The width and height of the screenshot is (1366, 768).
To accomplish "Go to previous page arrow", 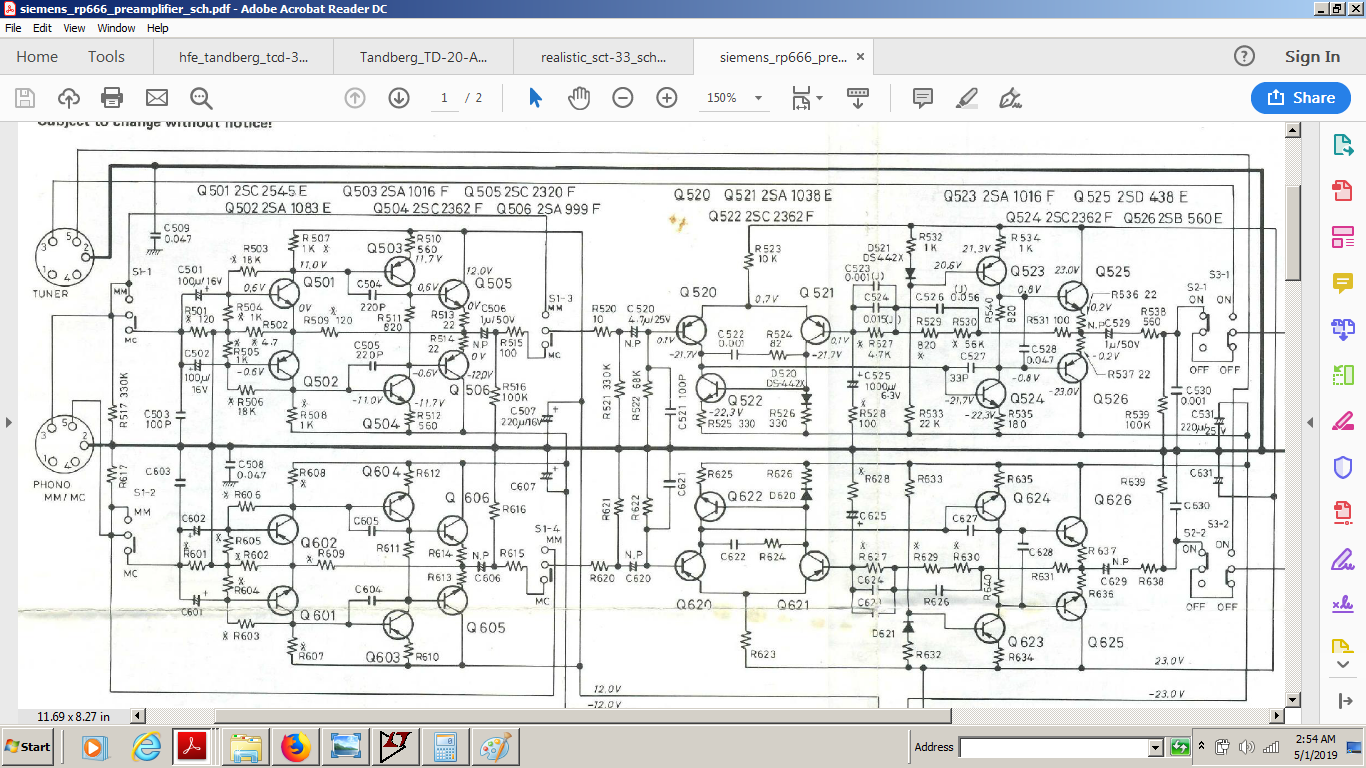I will click(x=355, y=98).
